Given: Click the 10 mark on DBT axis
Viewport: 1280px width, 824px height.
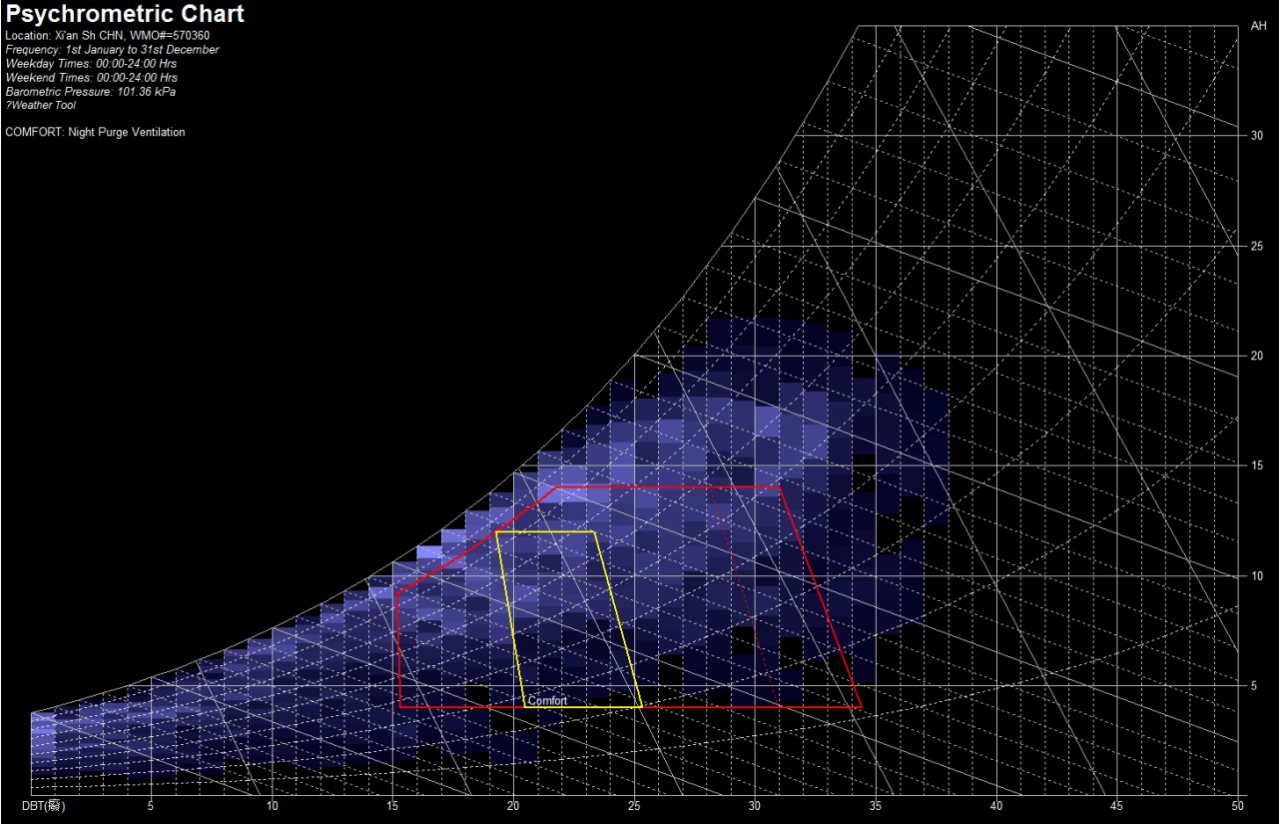Looking at the screenshot, I should (x=271, y=806).
